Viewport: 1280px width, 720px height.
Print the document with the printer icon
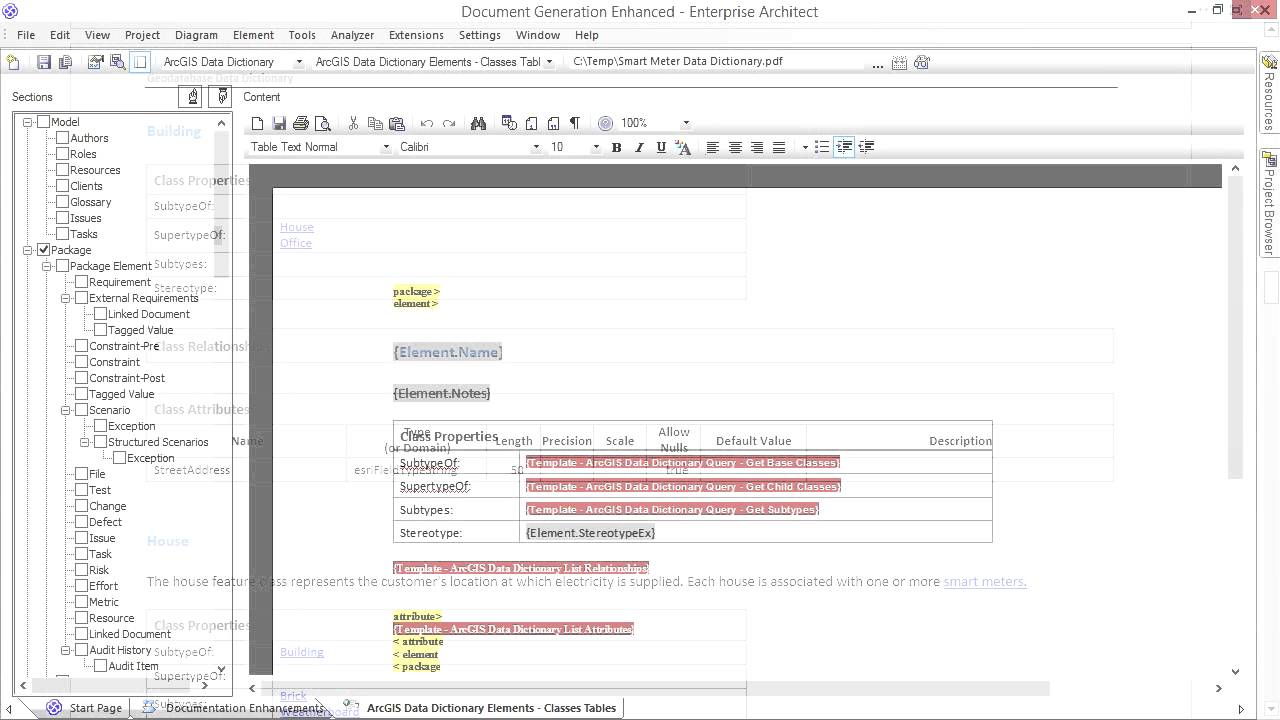click(301, 123)
